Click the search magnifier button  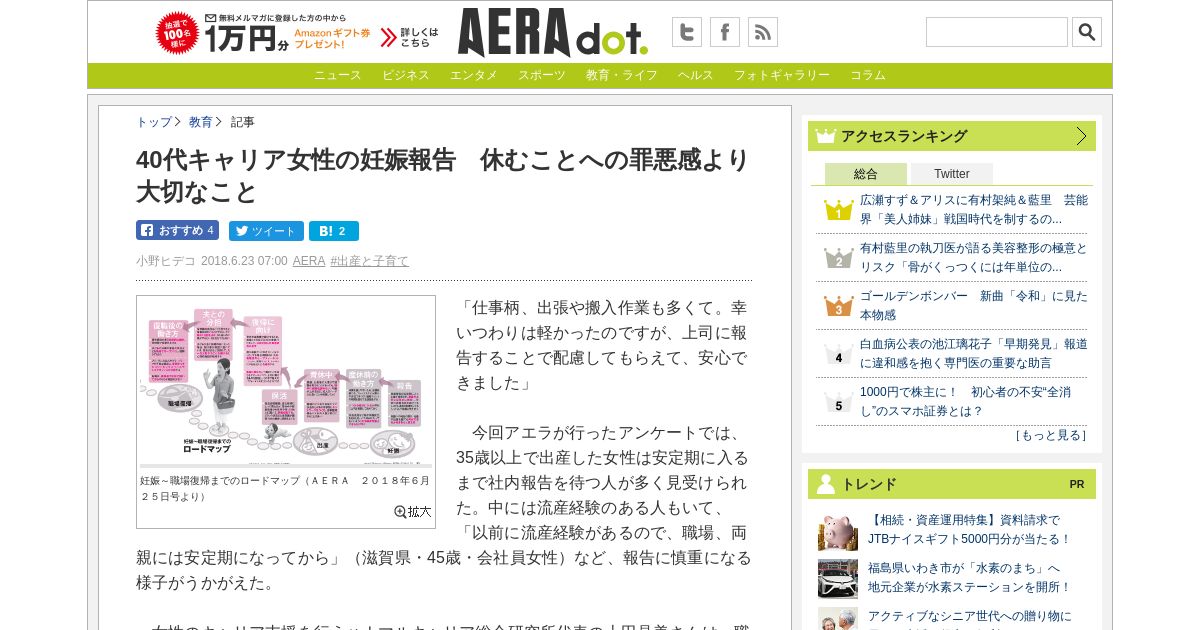[x=1087, y=32]
